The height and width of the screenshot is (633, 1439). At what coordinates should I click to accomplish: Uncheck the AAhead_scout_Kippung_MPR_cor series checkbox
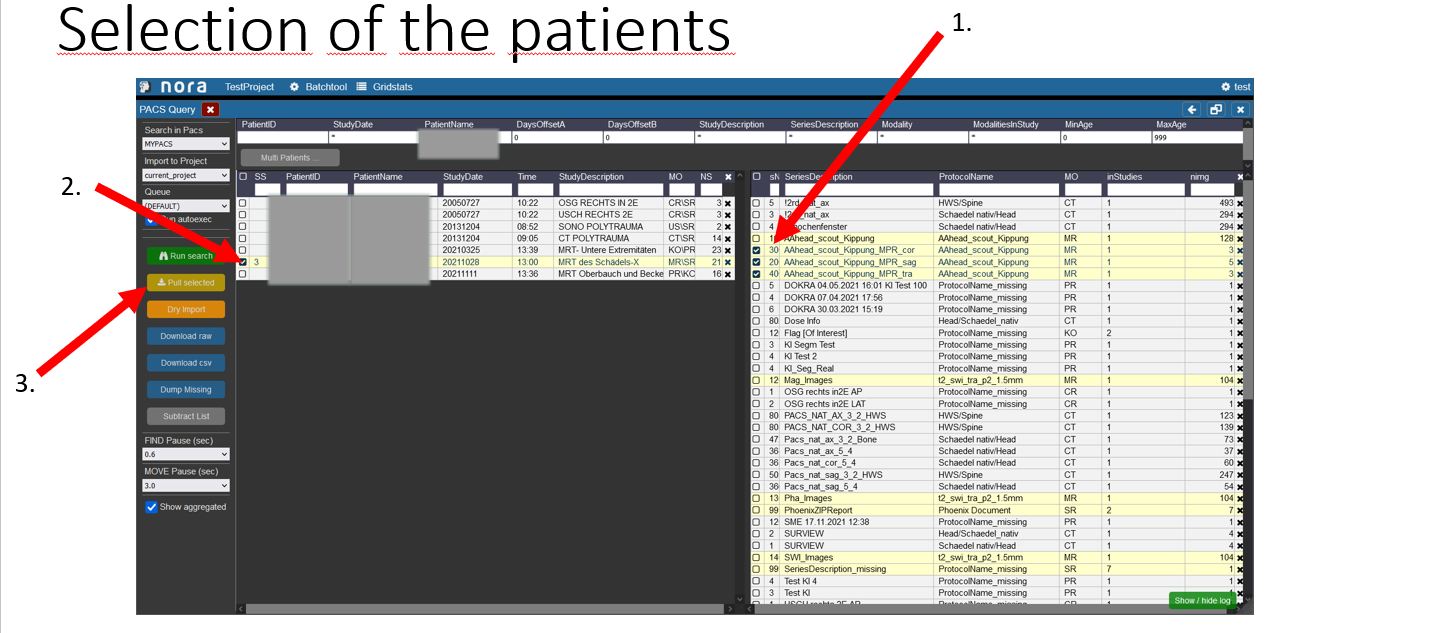coord(756,250)
